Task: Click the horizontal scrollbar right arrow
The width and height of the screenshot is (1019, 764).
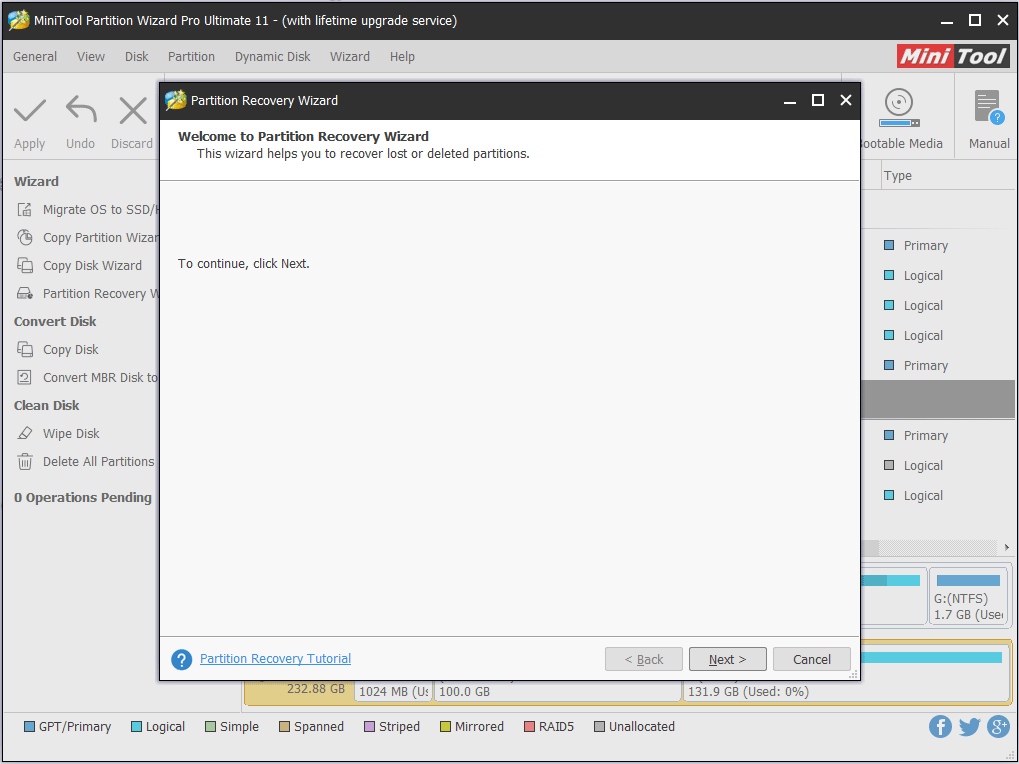Action: point(1006,547)
